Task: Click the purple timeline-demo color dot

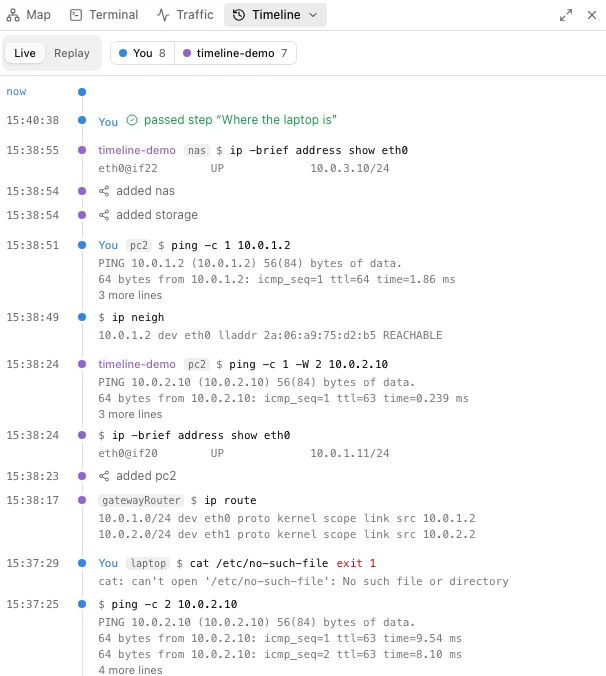Action: click(x=187, y=53)
